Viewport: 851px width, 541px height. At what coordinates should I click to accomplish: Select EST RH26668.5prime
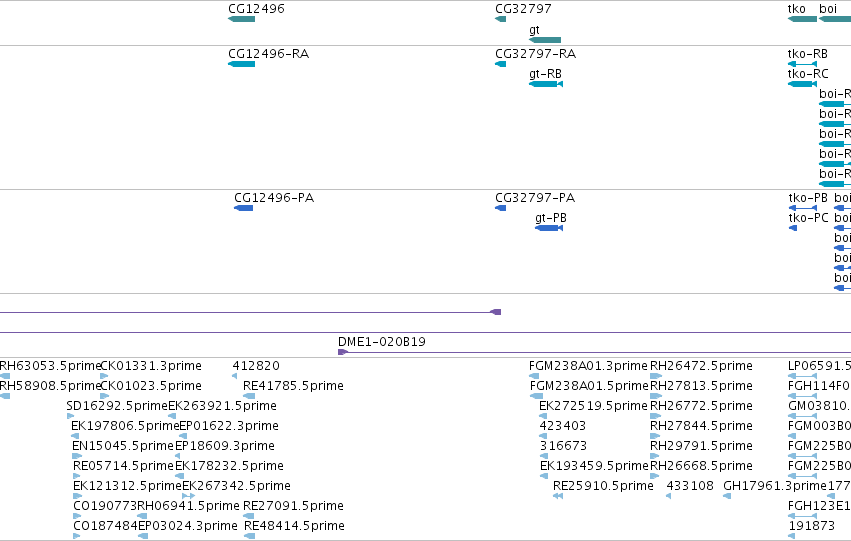(x=701, y=466)
